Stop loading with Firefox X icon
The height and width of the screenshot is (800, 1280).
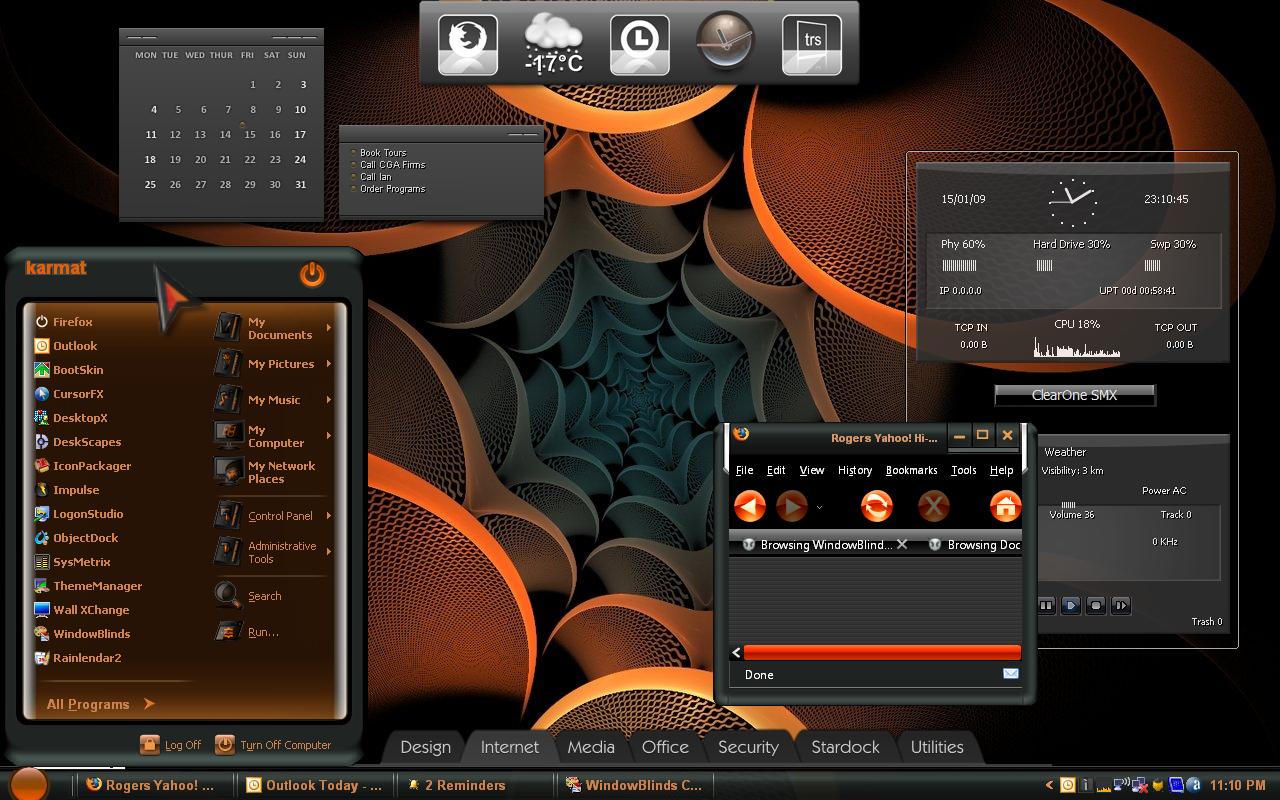point(933,506)
